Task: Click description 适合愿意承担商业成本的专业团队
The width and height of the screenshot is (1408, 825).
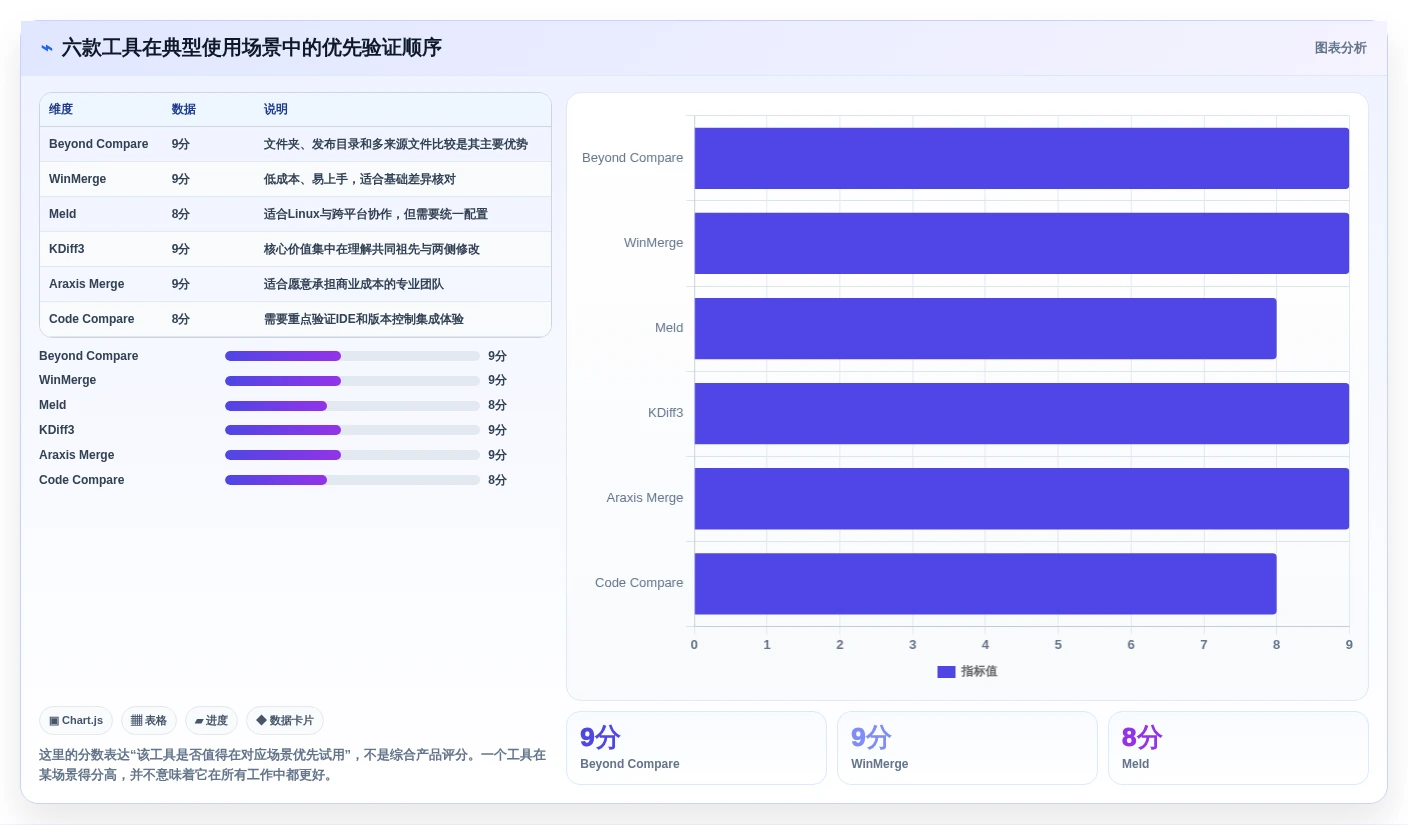Action: point(354,284)
